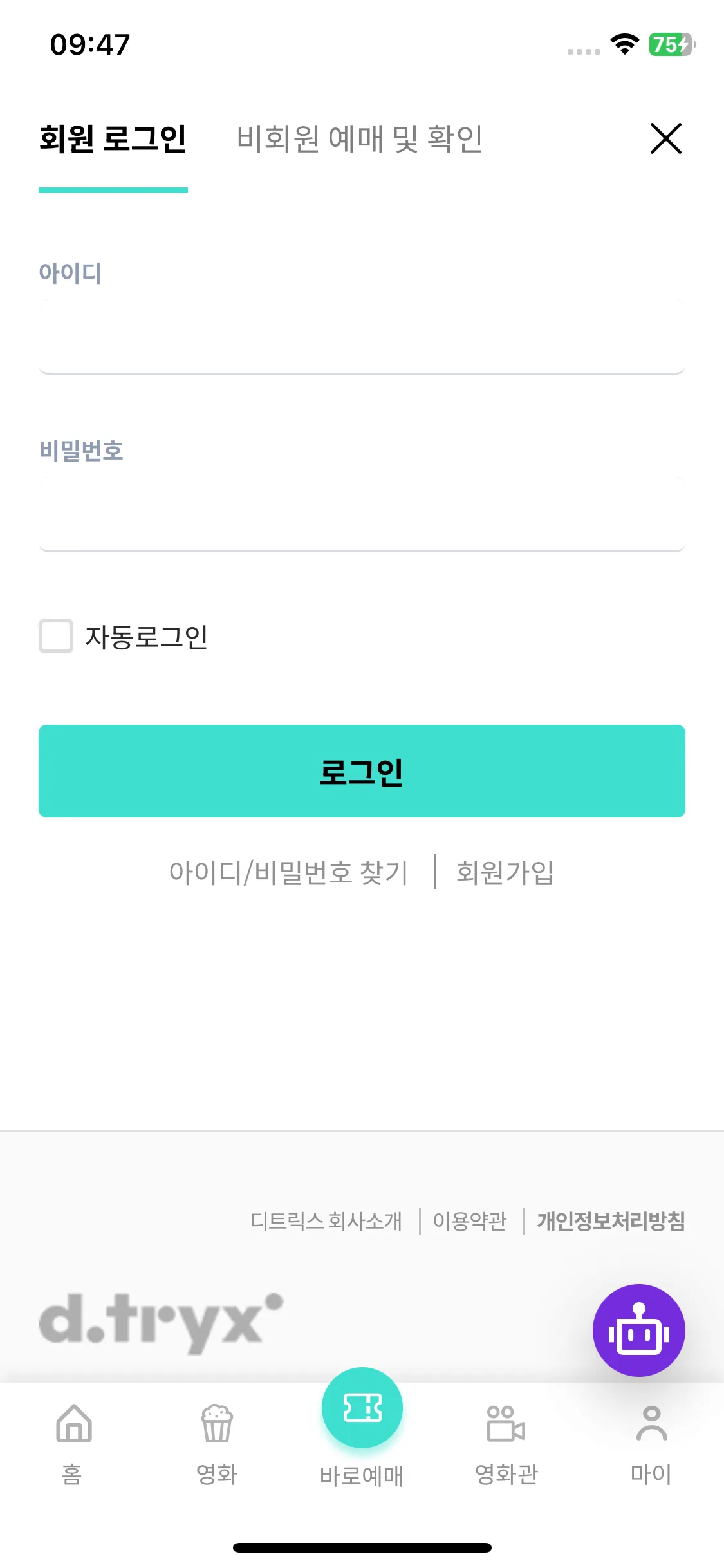Tap the 자동로그인 label text
724x1568 pixels.
(x=147, y=637)
